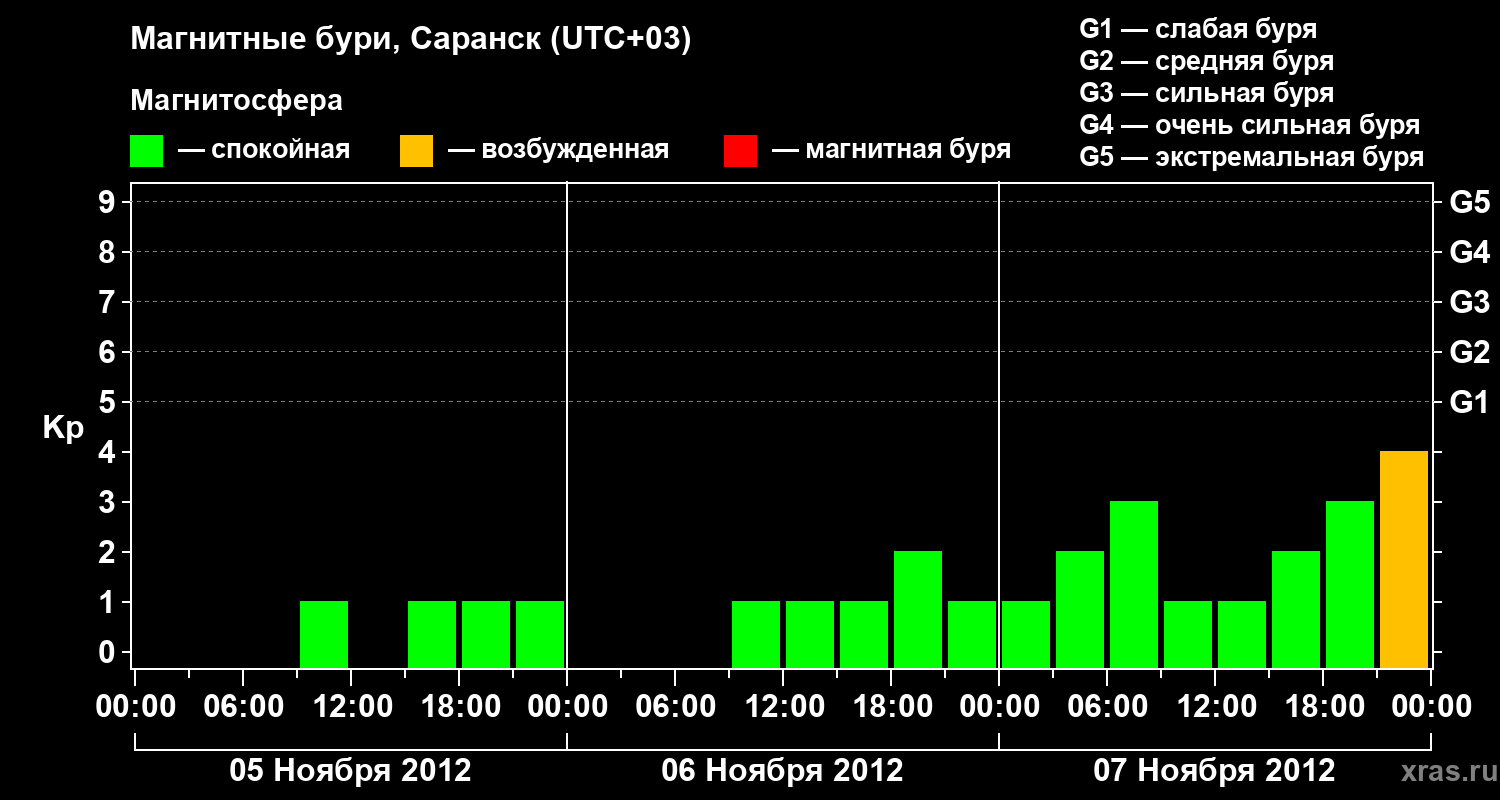Click the legend label магнитная буря

908,151
